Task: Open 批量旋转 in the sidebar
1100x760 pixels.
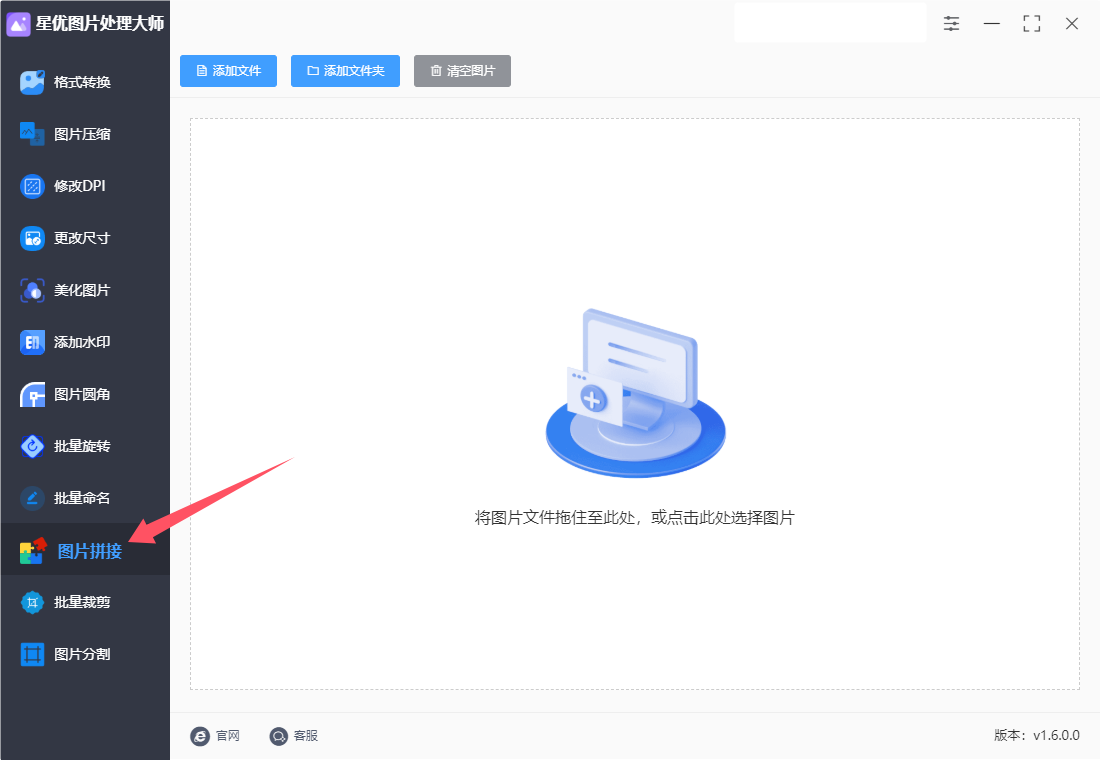Action: (x=85, y=446)
